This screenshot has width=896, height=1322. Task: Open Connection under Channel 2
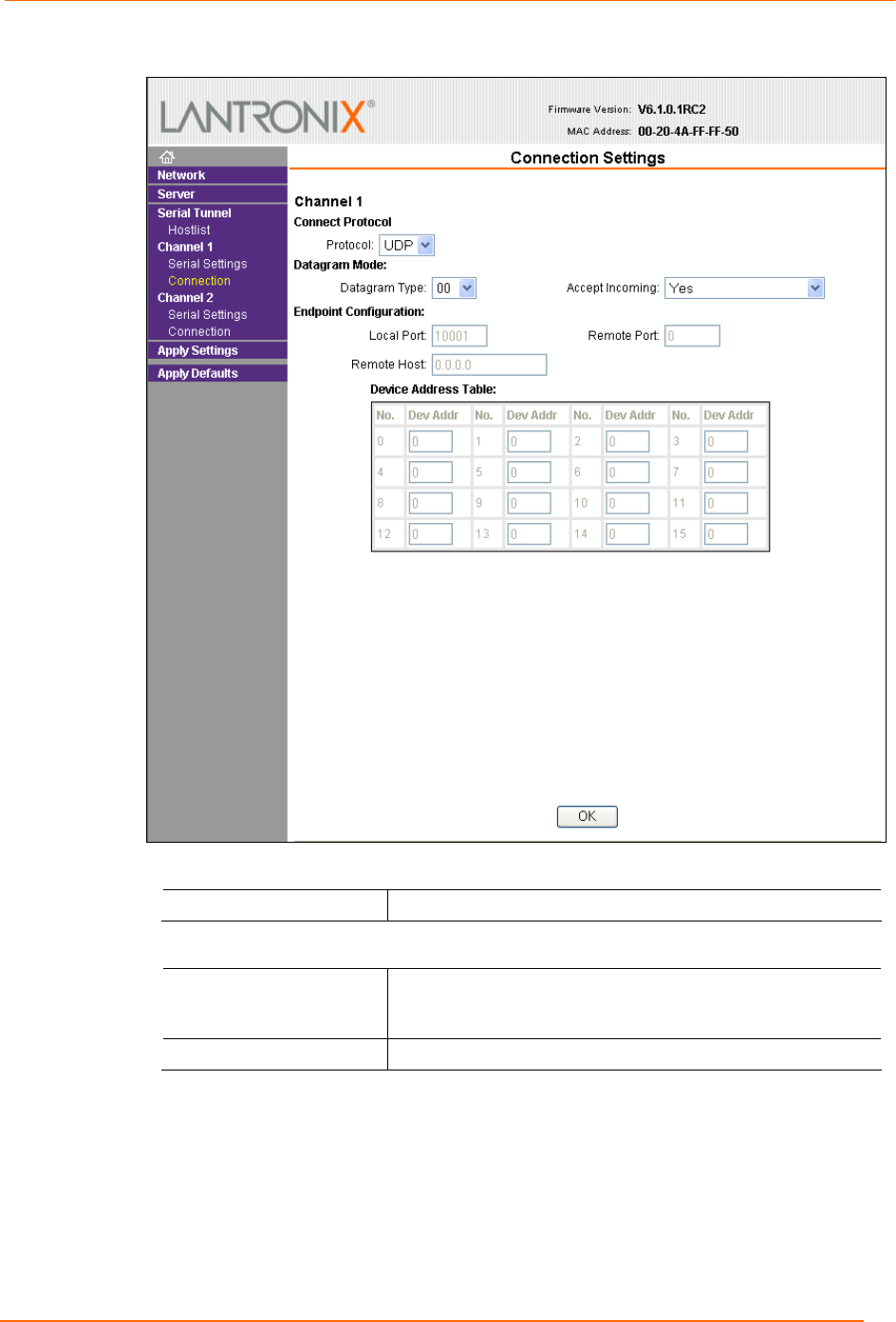click(199, 332)
